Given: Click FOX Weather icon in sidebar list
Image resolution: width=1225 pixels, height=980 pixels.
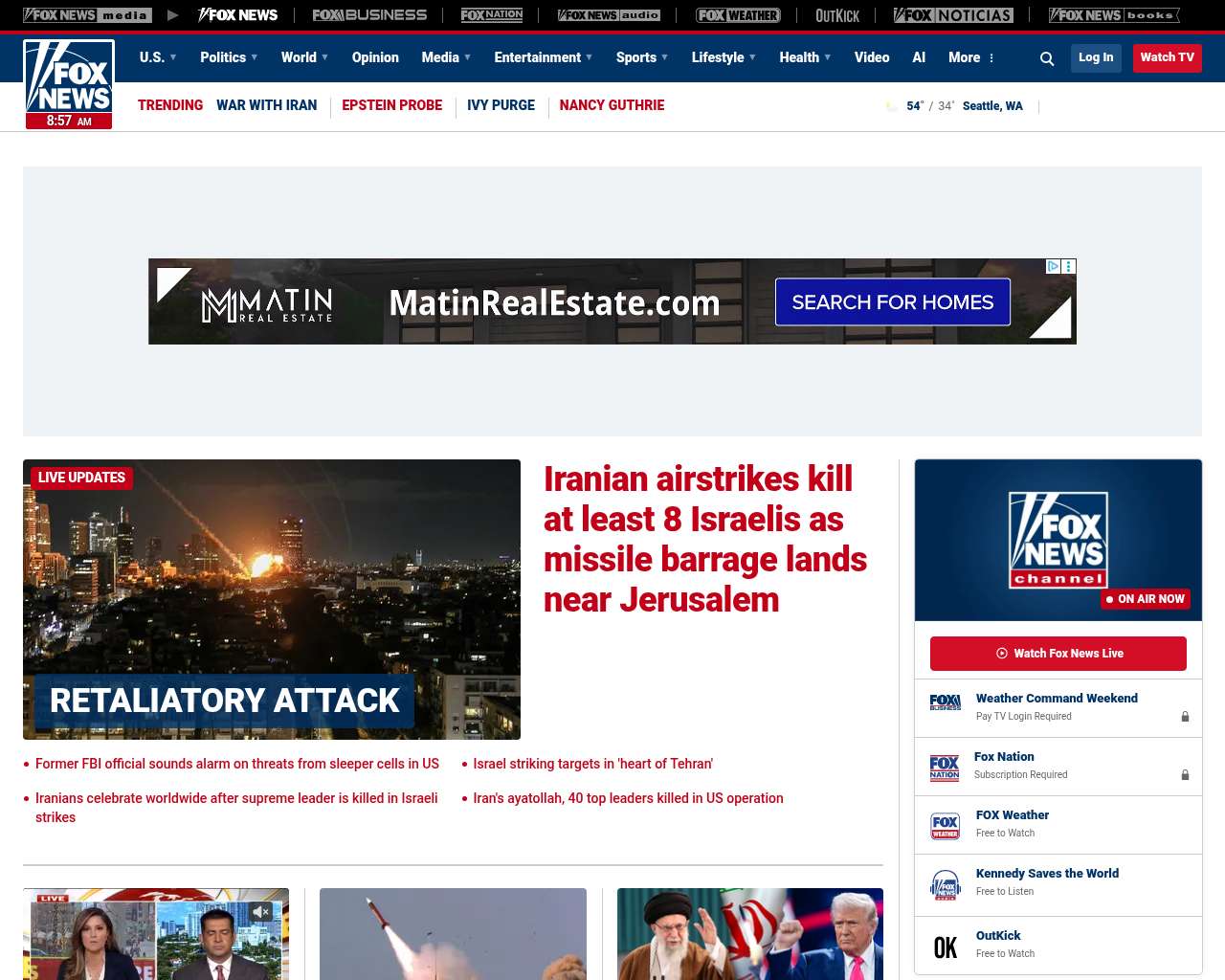Looking at the screenshot, I should pyautogui.click(x=946, y=826).
